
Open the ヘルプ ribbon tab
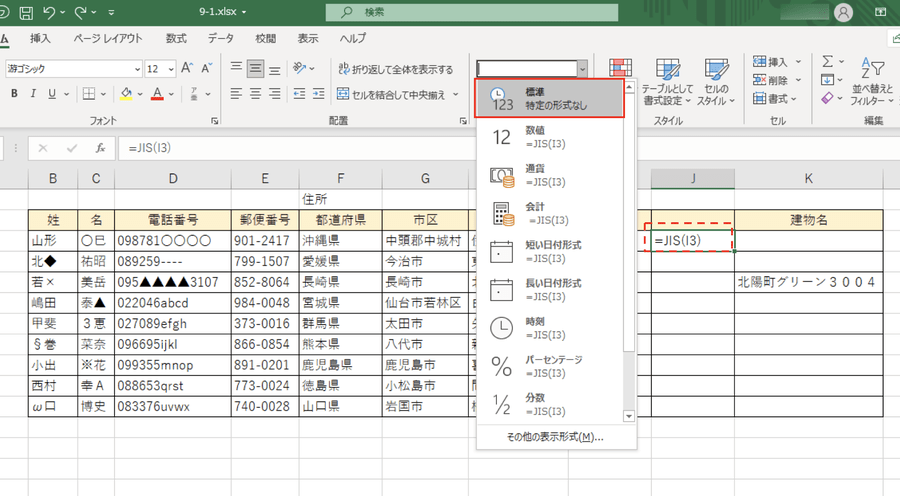pos(352,38)
